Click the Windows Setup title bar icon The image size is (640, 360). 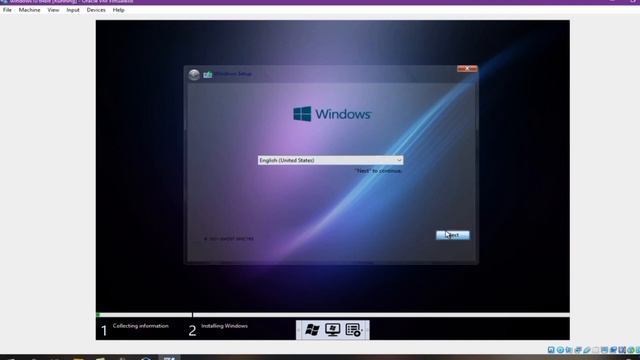[x=208, y=74]
